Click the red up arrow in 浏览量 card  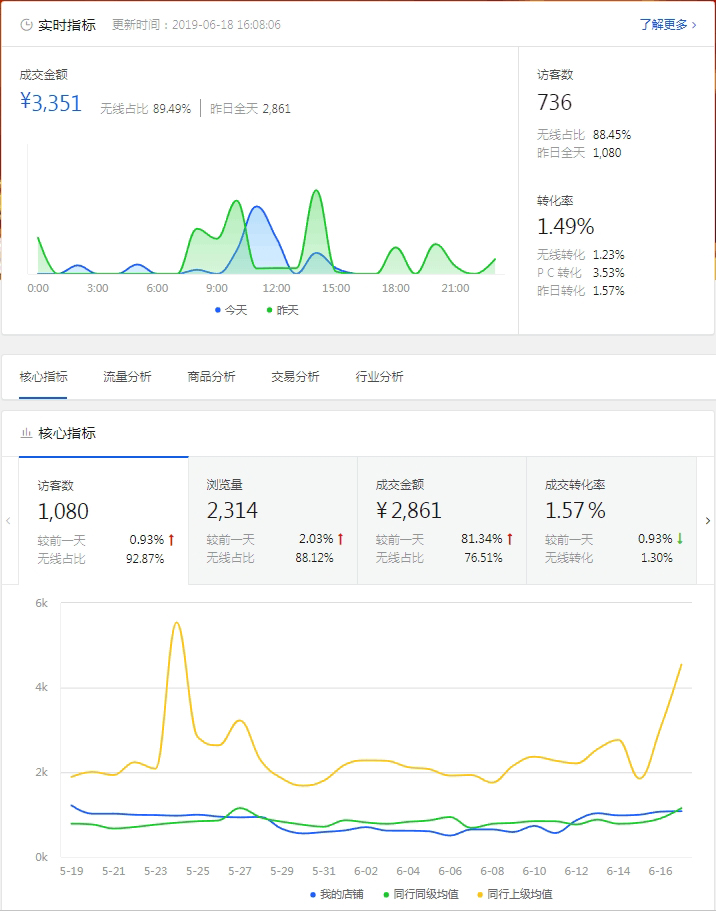point(340,540)
